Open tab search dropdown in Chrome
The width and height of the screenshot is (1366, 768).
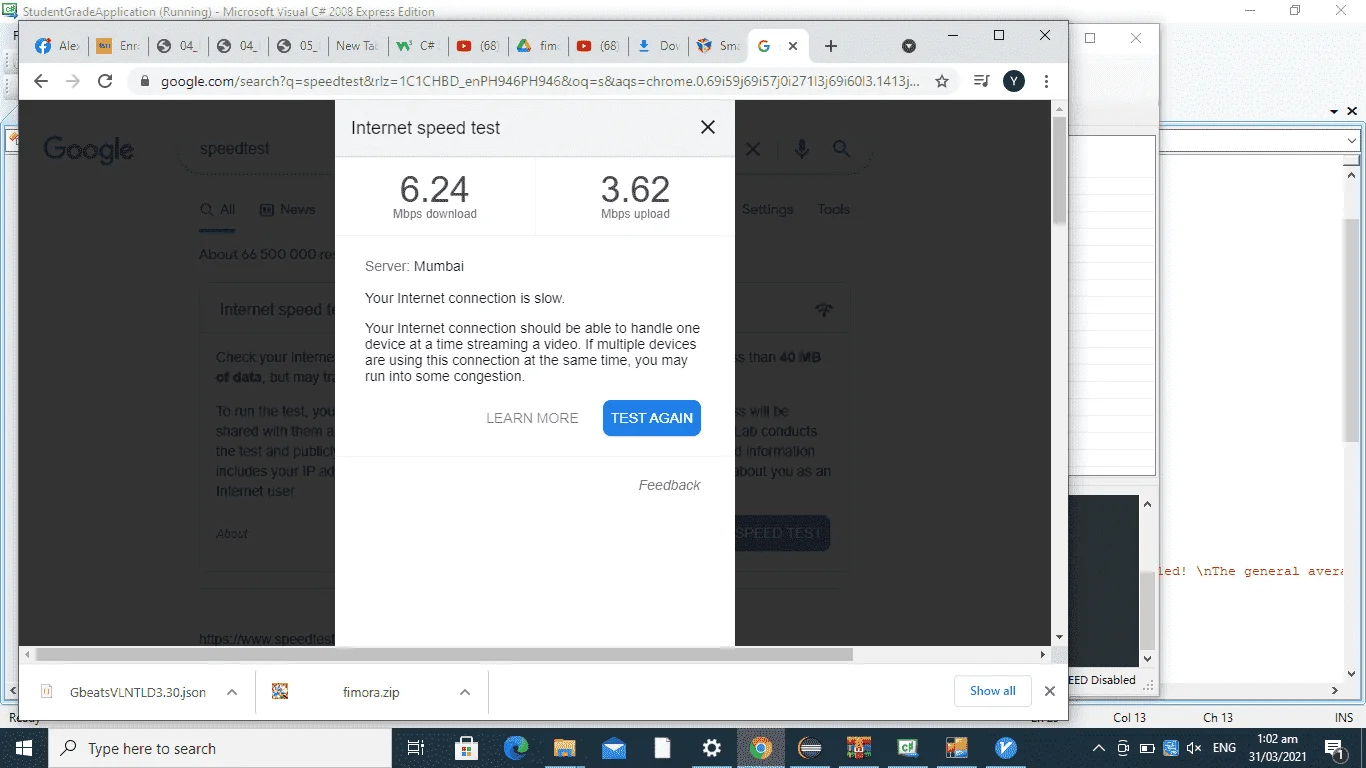coord(909,46)
